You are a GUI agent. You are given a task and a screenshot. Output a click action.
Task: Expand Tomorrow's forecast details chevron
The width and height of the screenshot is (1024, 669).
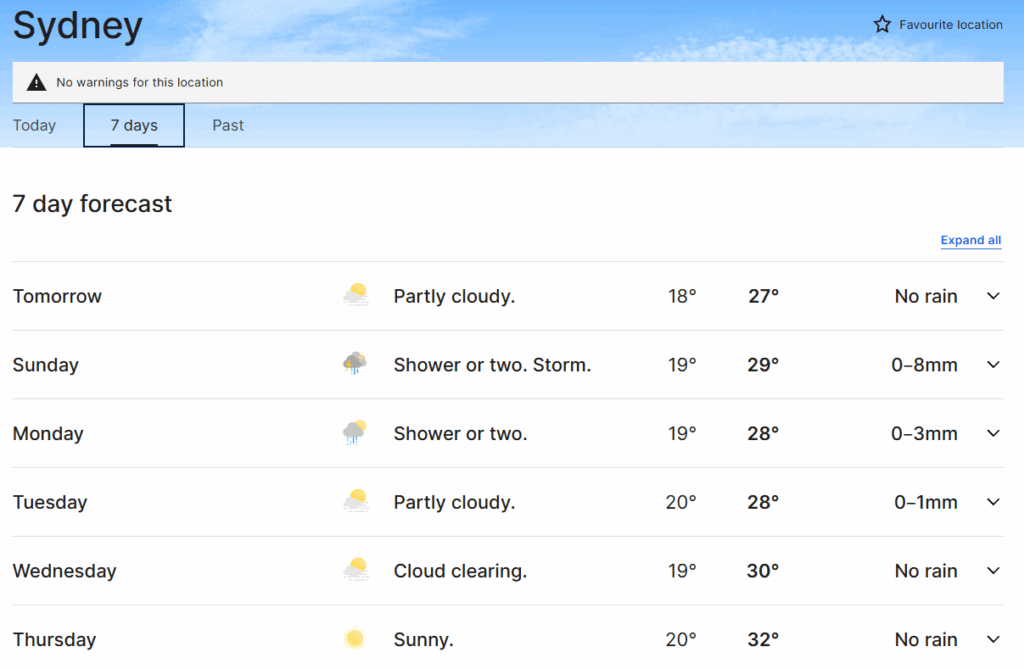point(993,296)
